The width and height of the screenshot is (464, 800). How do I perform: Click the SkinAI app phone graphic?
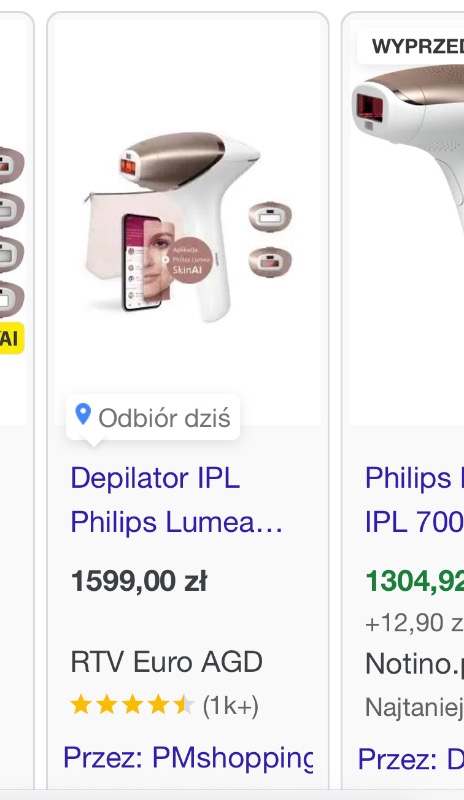(x=142, y=263)
